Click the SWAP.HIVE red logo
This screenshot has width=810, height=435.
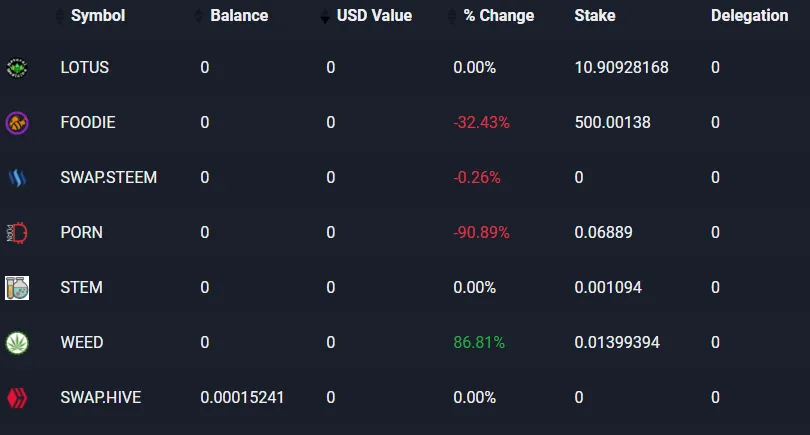pyautogui.click(x=17, y=398)
